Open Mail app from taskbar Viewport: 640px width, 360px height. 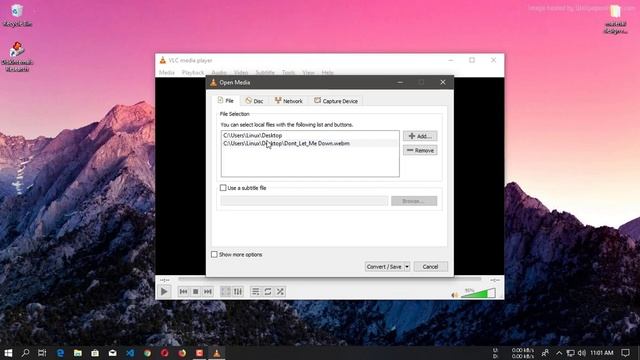[113, 353]
